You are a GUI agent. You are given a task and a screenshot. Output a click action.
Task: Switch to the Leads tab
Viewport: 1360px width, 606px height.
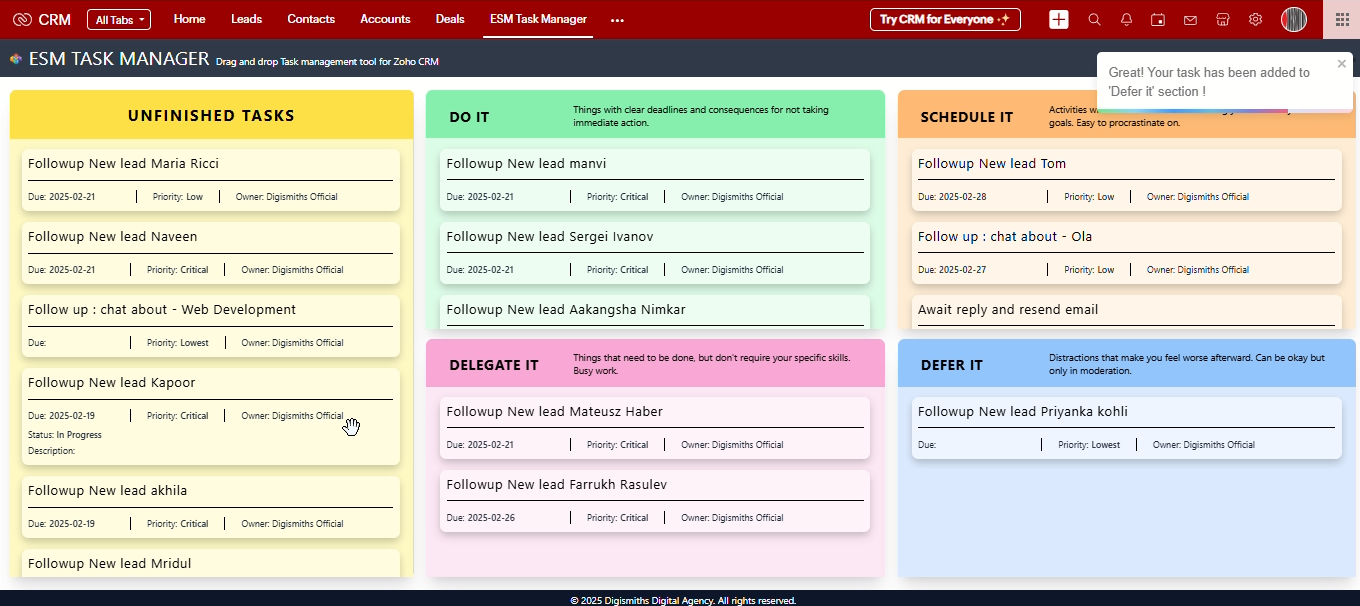(246, 19)
